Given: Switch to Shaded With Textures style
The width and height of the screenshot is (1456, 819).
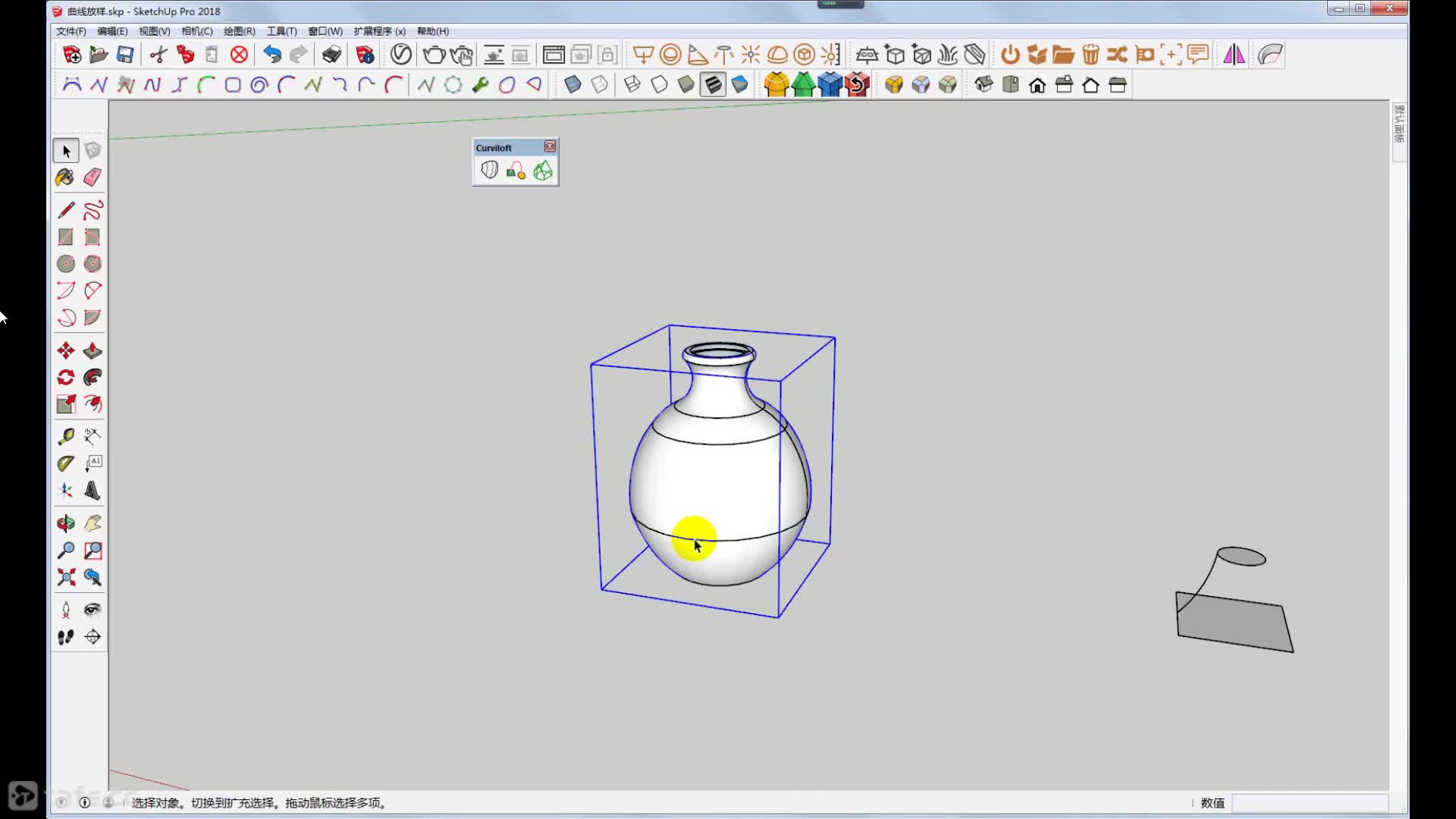Looking at the screenshot, I should [713, 85].
